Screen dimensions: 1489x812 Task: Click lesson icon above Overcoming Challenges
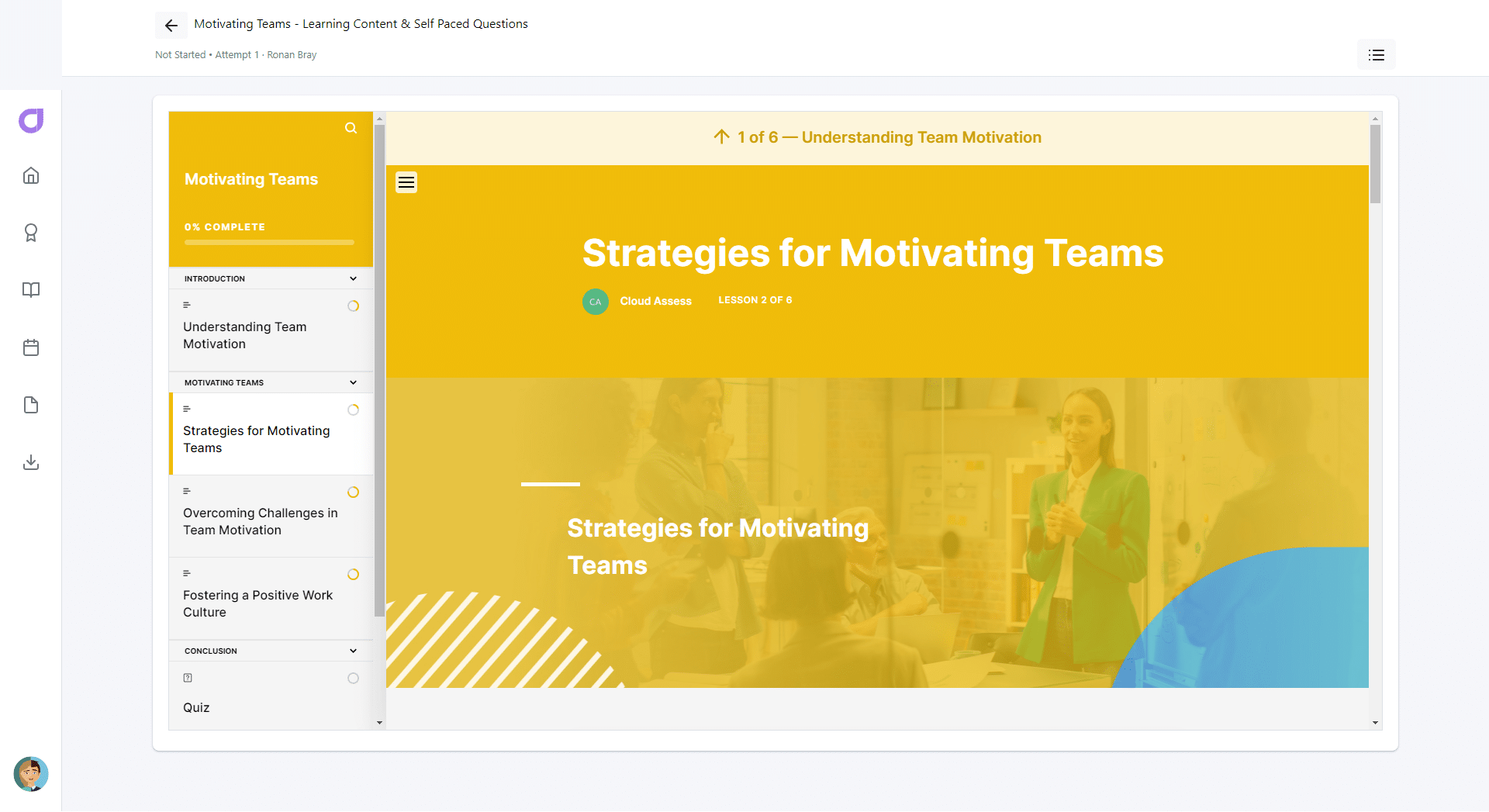[x=187, y=492]
